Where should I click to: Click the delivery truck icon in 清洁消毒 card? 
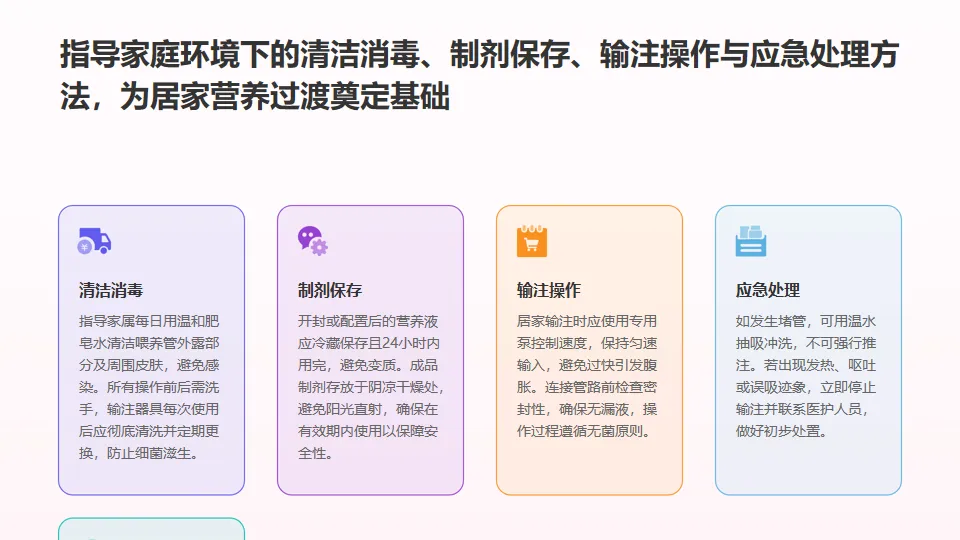click(94, 241)
